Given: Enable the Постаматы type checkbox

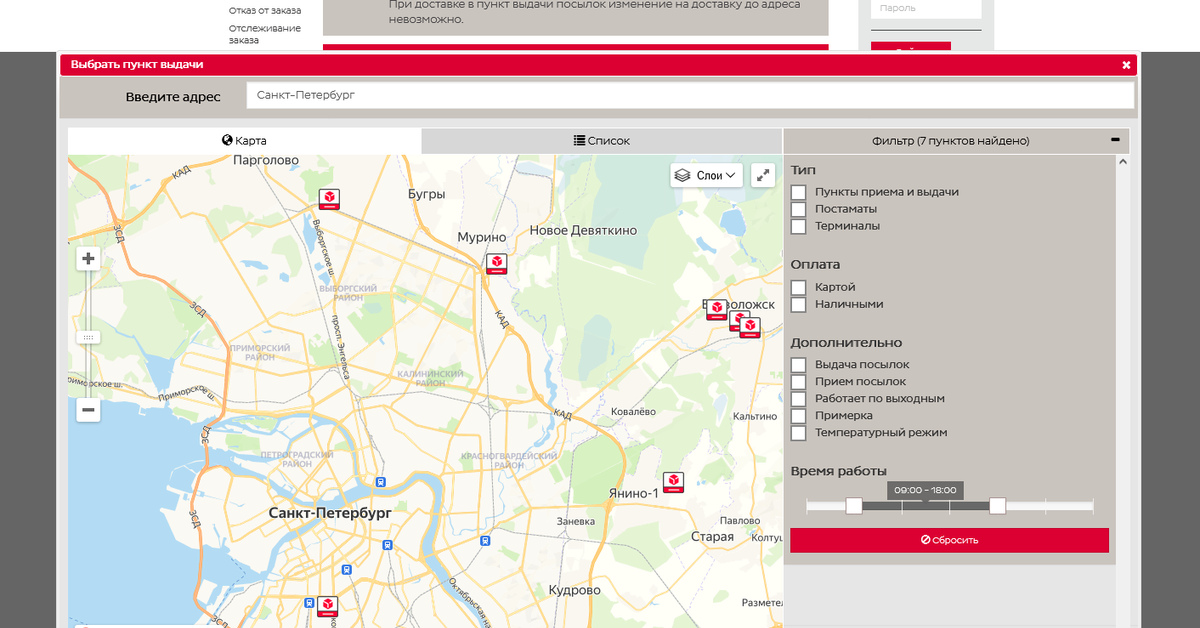Looking at the screenshot, I should 798,209.
